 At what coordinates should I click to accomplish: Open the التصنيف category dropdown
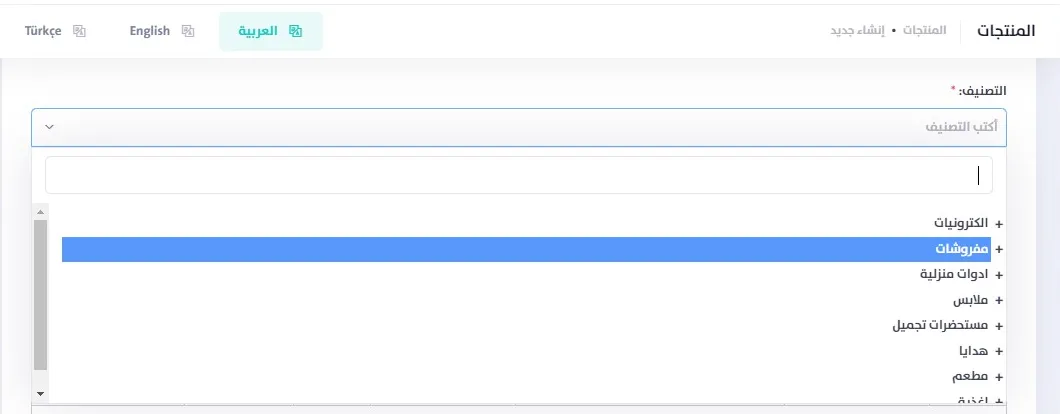pyautogui.click(x=518, y=128)
